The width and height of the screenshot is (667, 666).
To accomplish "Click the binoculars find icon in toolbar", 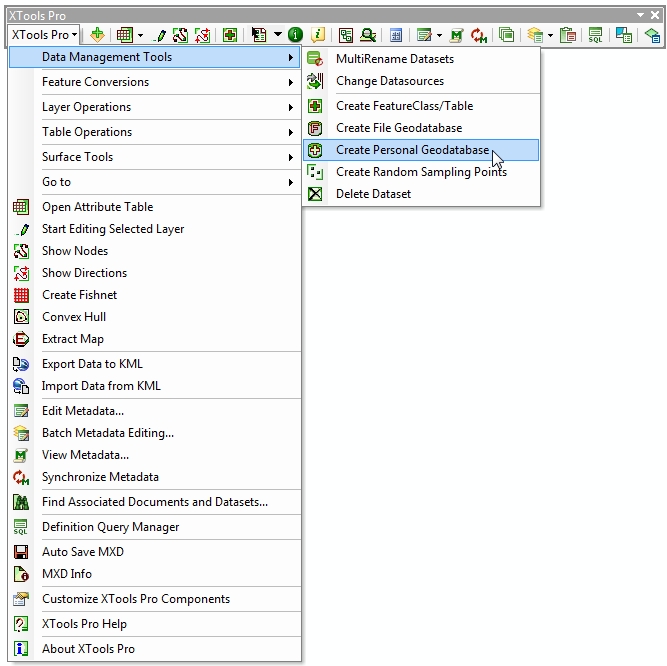I will point(368,35).
